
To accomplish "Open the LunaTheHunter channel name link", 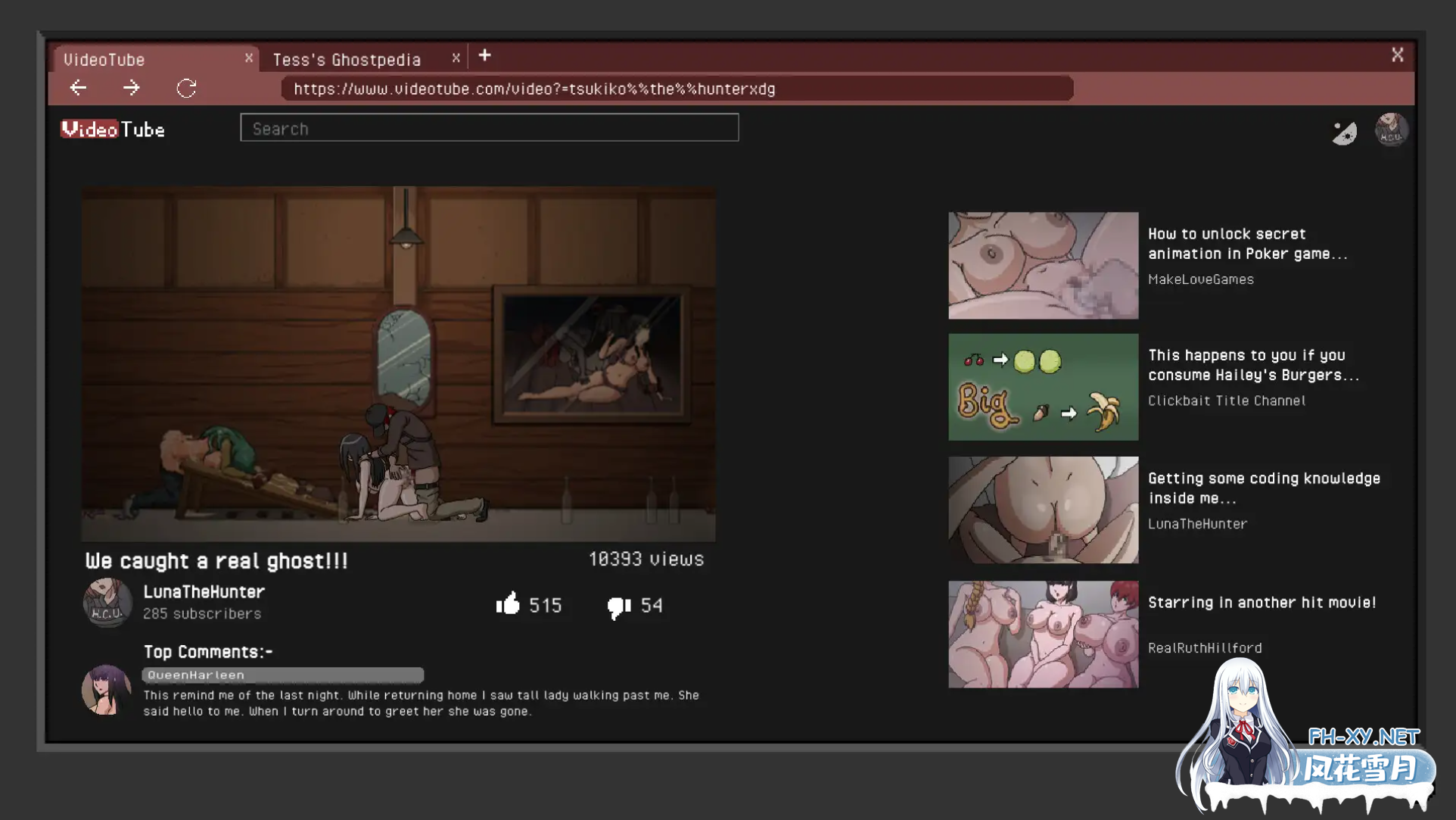I will [204, 592].
